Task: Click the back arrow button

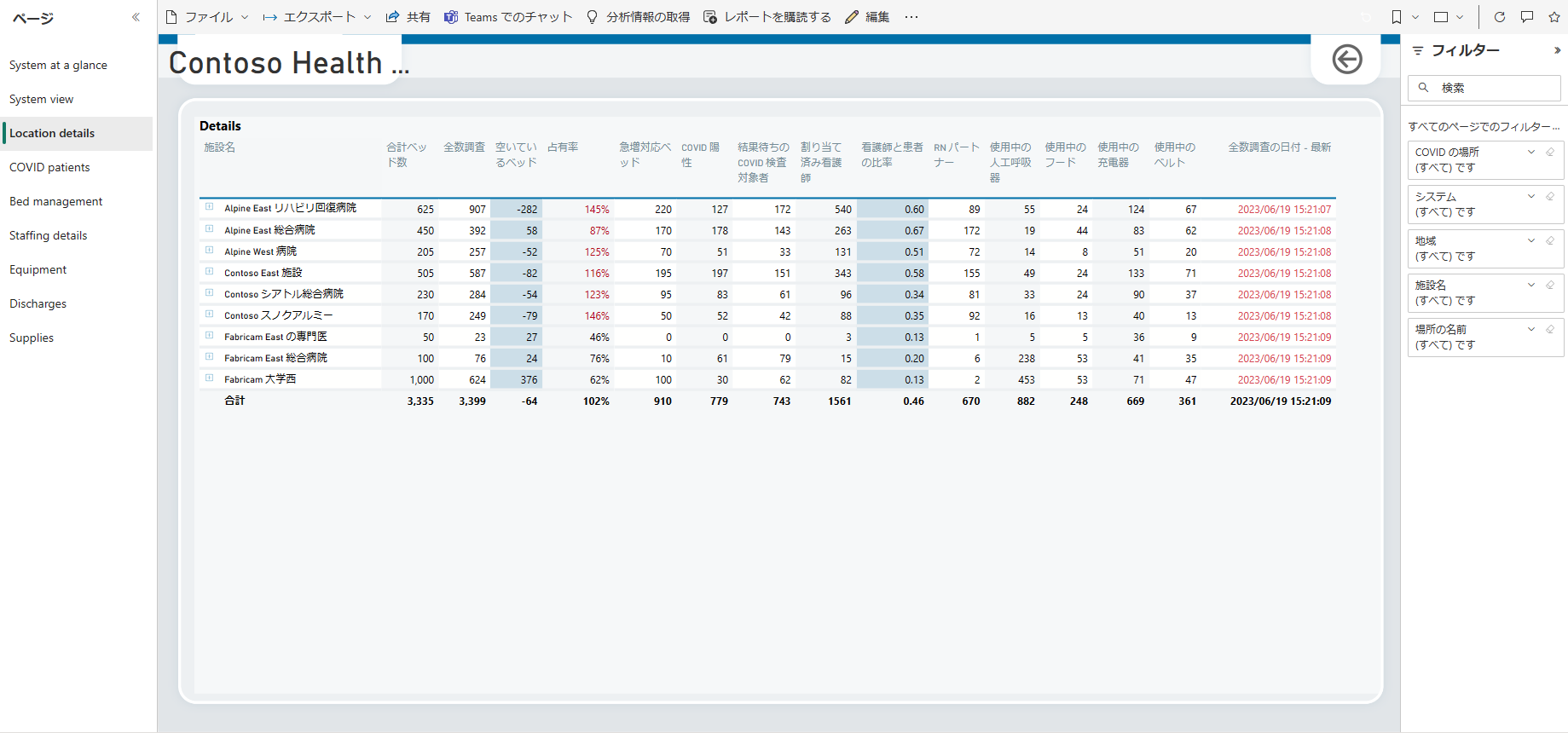Action: (x=1347, y=60)
